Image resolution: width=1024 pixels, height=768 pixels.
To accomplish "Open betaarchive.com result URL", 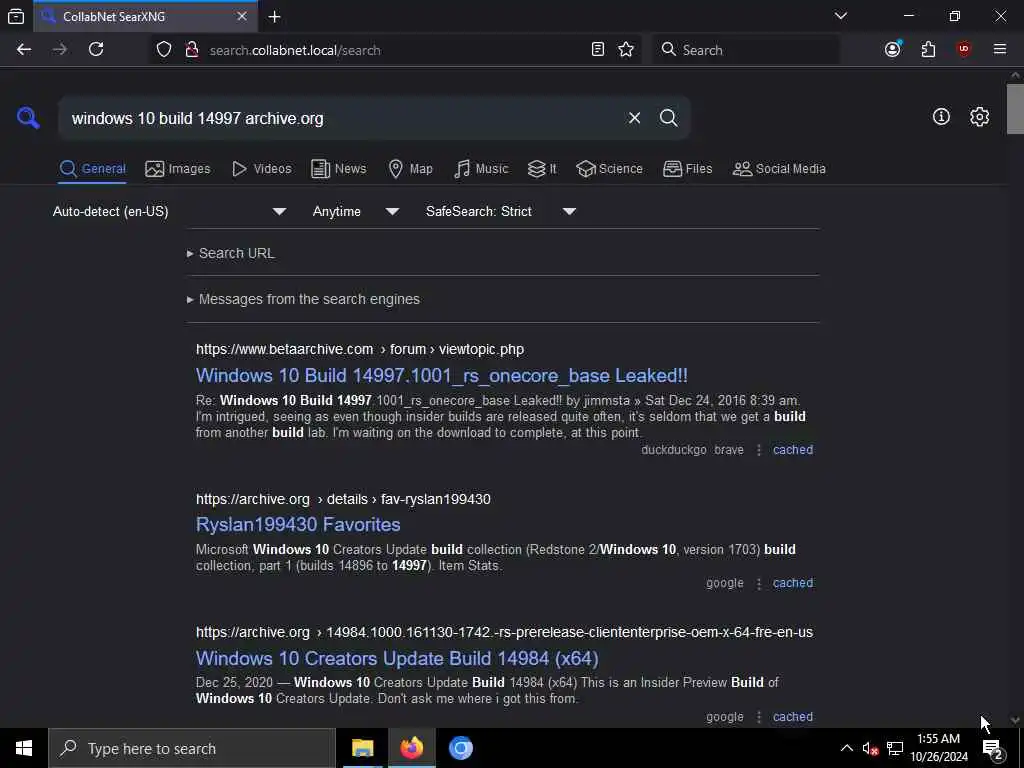I will 360,349.
